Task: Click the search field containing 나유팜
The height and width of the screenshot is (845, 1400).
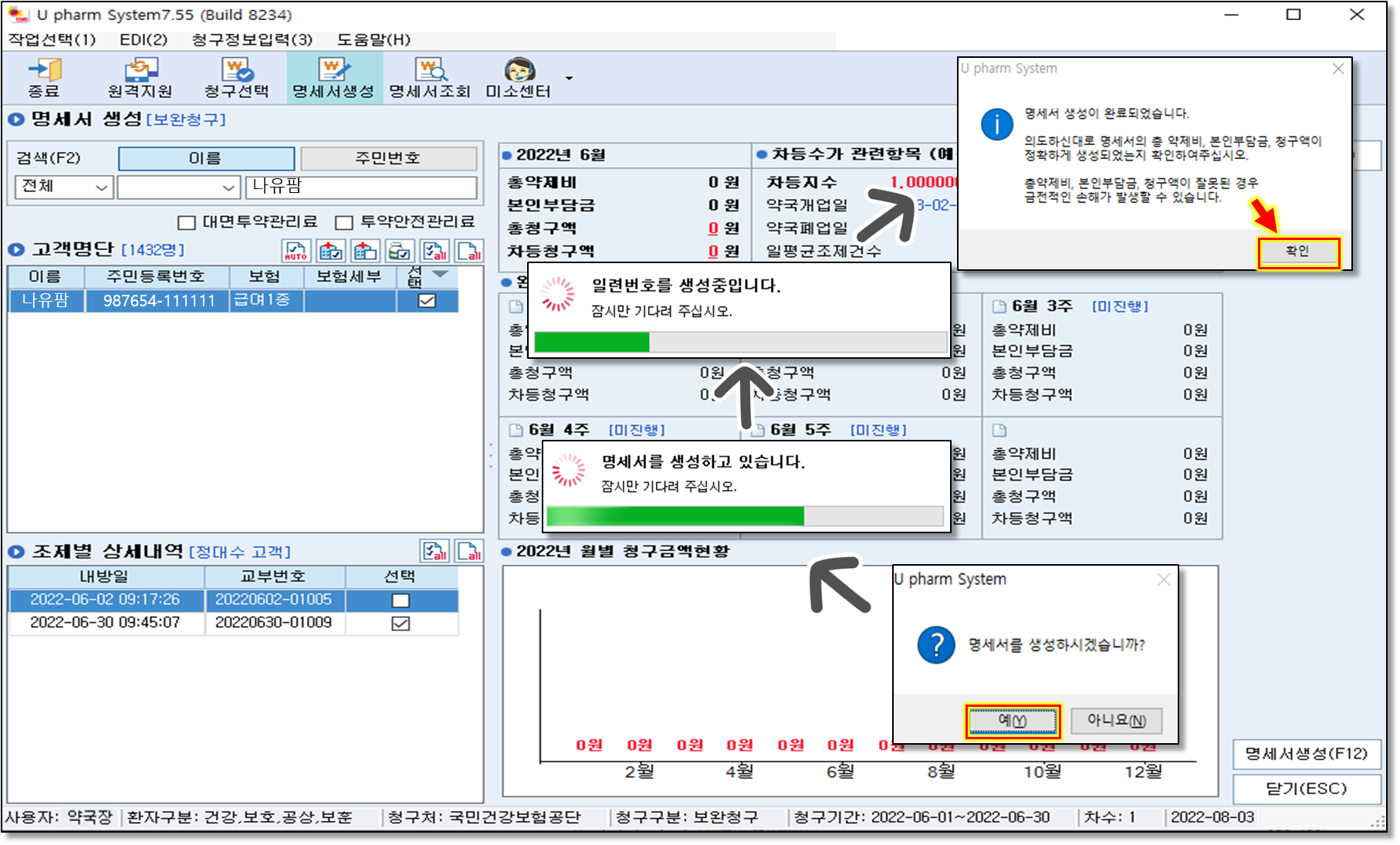Action: click(x=361, y=188)
